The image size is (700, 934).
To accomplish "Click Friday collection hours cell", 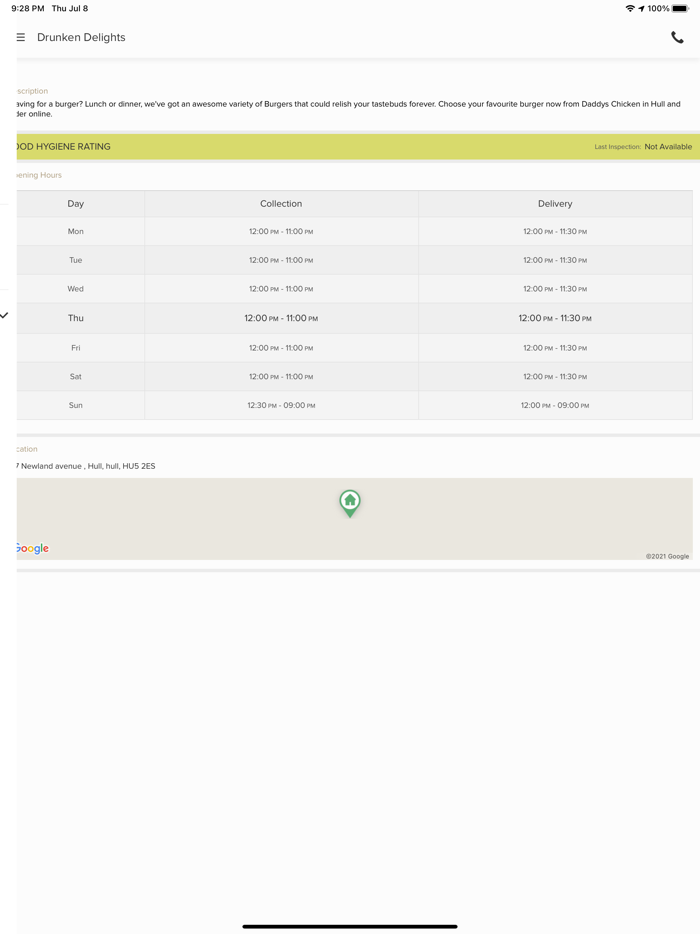I will pos(281,348).
